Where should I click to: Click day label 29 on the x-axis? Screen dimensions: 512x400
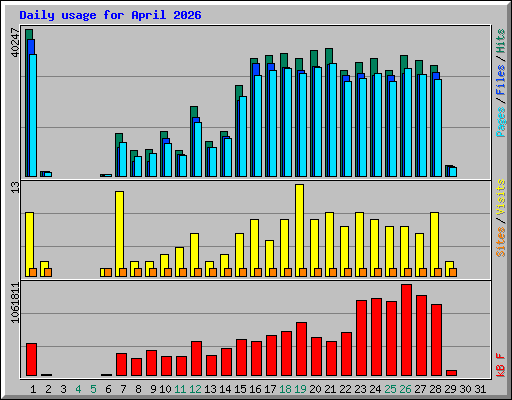[450, 389]
